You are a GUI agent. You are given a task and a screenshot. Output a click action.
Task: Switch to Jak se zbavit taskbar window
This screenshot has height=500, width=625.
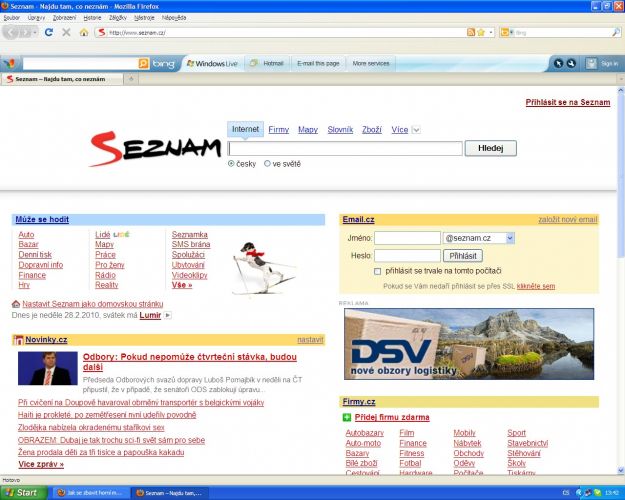tap(90, 493)
